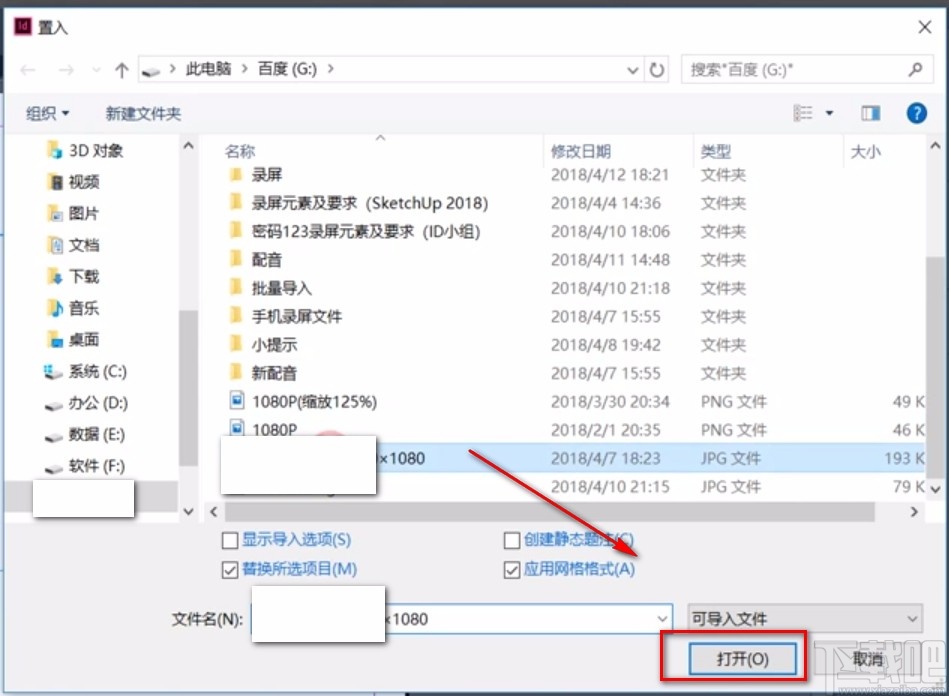The image size is (949, 696).
Task: Select the JPG file dated 2018/4/7 18:23
Action: [x=573, y=458]
